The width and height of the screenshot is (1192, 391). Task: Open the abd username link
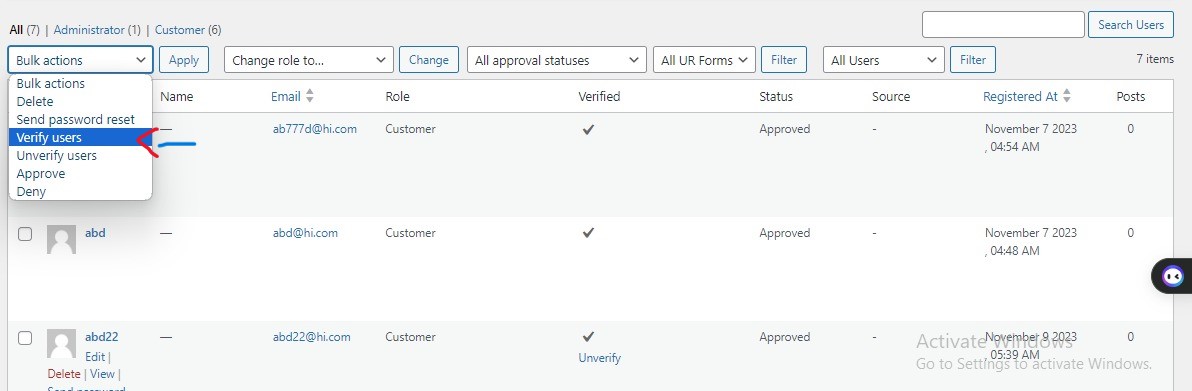pos(95,233)
